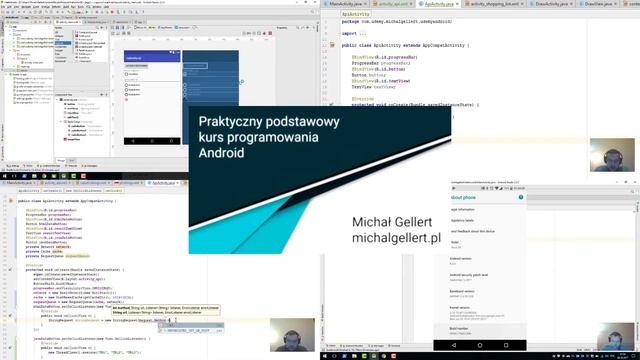Tap the help icon in About phone header
The height and width of the screenshot is (360, 640).
pyautogui.click(x=521, y=197)
